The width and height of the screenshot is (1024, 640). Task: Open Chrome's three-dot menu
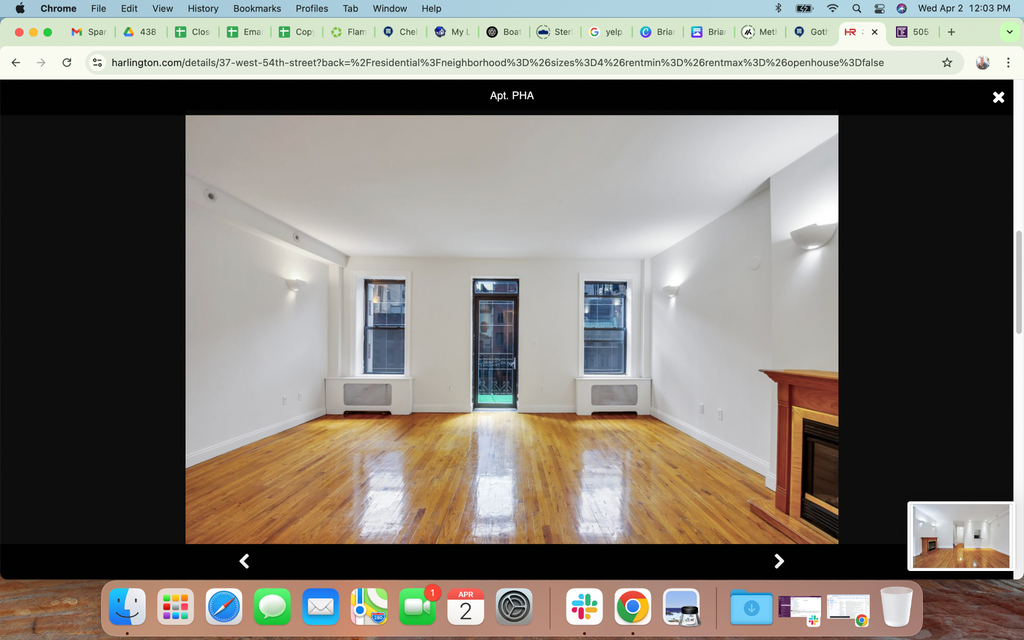(x=1008, y=63)
